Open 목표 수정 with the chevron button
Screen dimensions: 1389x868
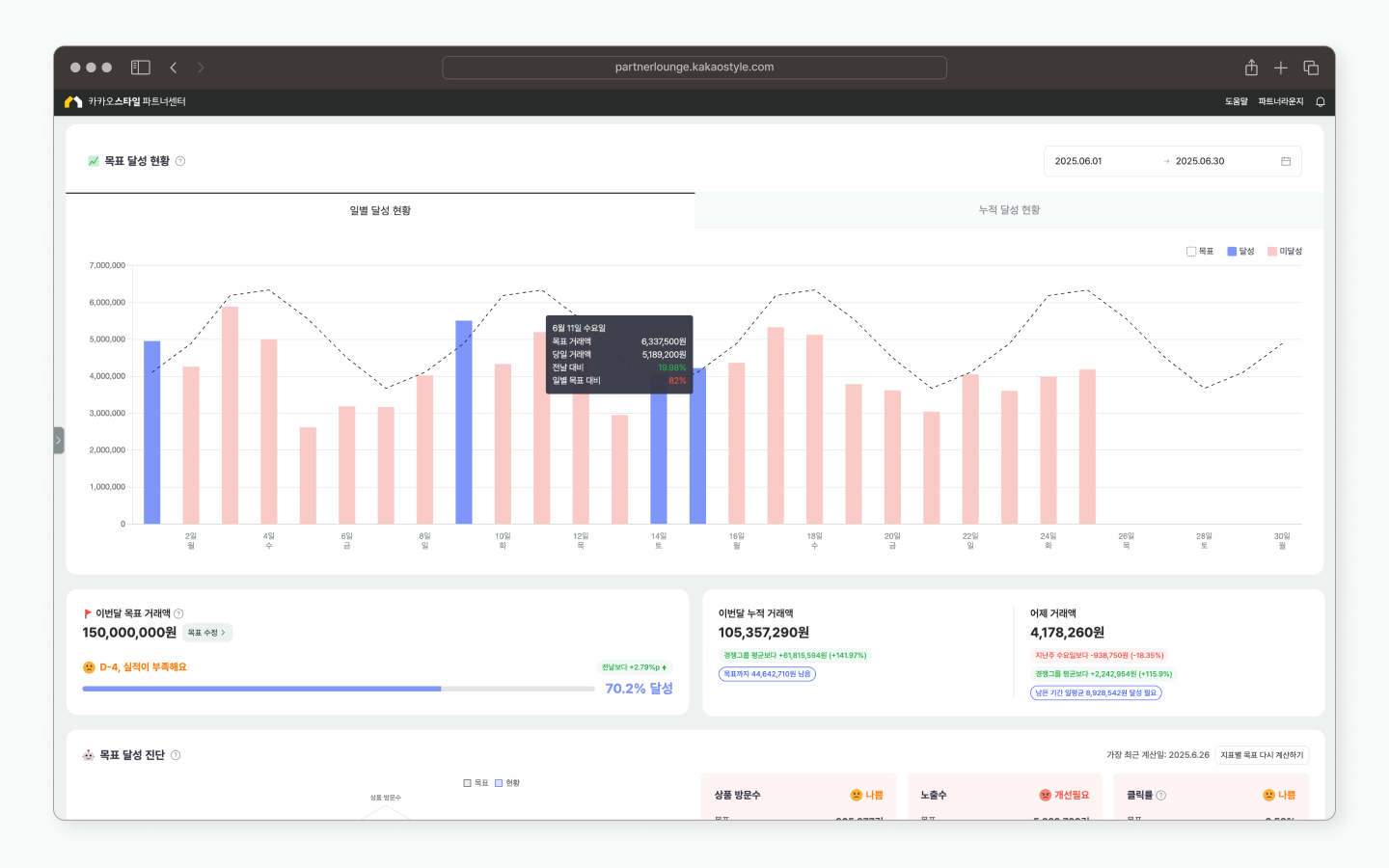click(x=207, y=633)
